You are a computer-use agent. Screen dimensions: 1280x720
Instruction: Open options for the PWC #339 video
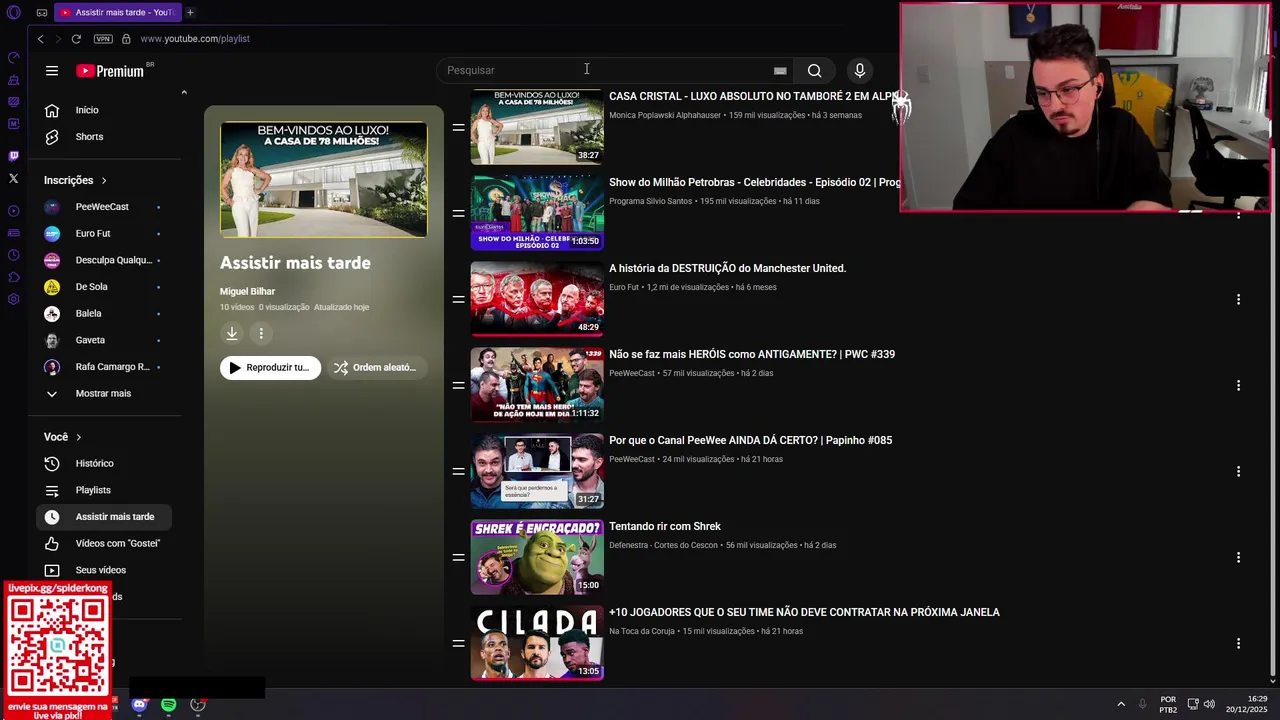pos(1238,385)
